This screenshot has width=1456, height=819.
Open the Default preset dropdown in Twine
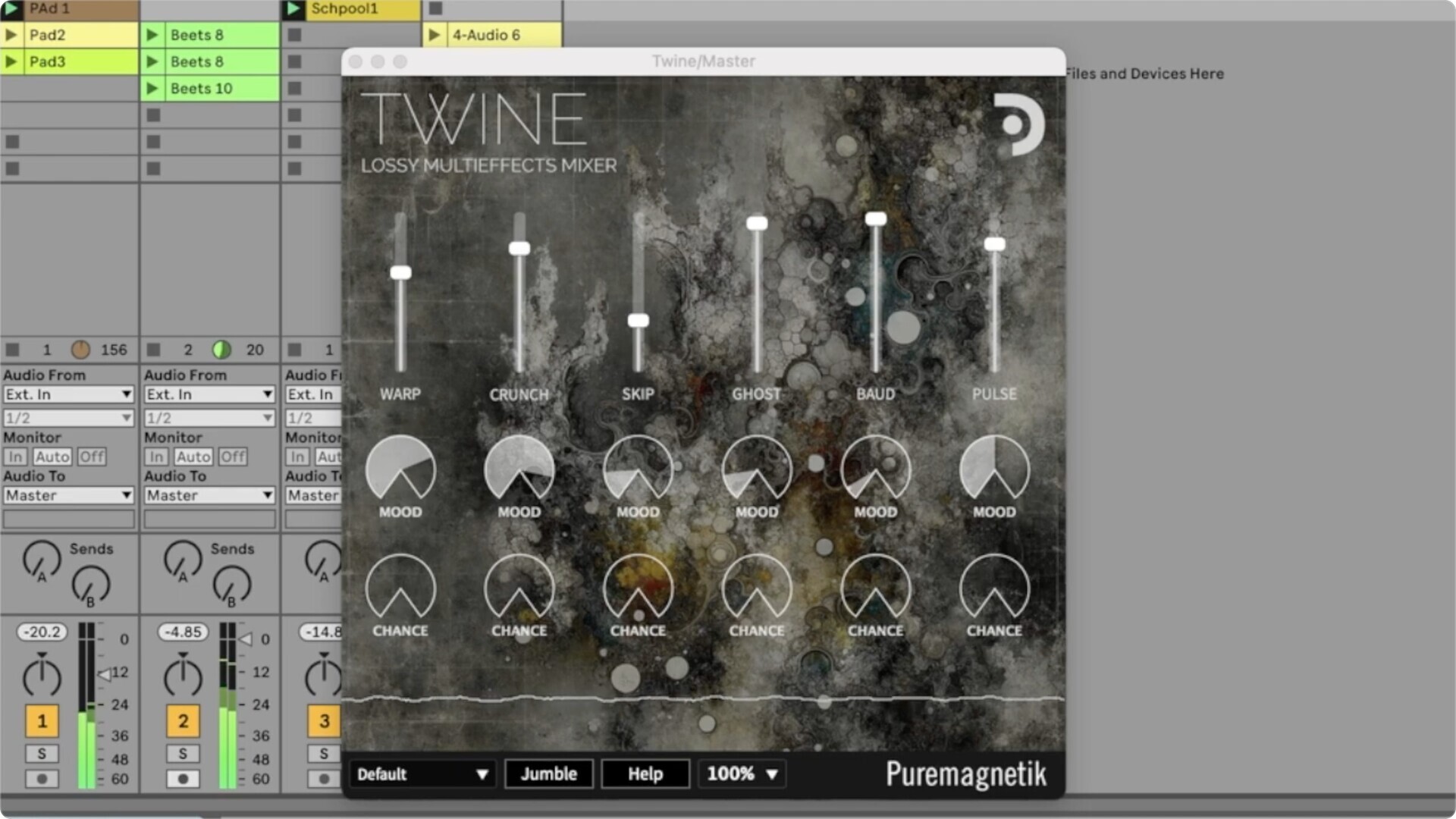coord(422,774)
